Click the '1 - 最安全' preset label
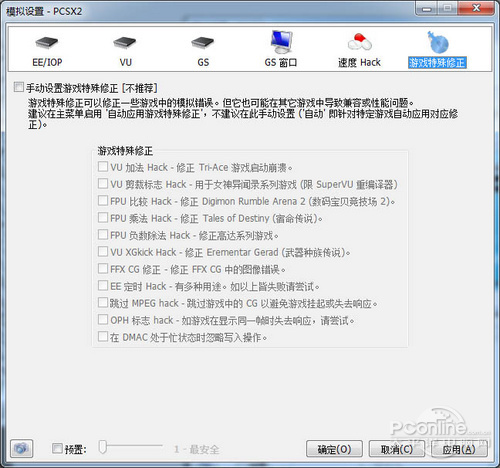This screenshot has height=468, width=500. pos(197,449)
